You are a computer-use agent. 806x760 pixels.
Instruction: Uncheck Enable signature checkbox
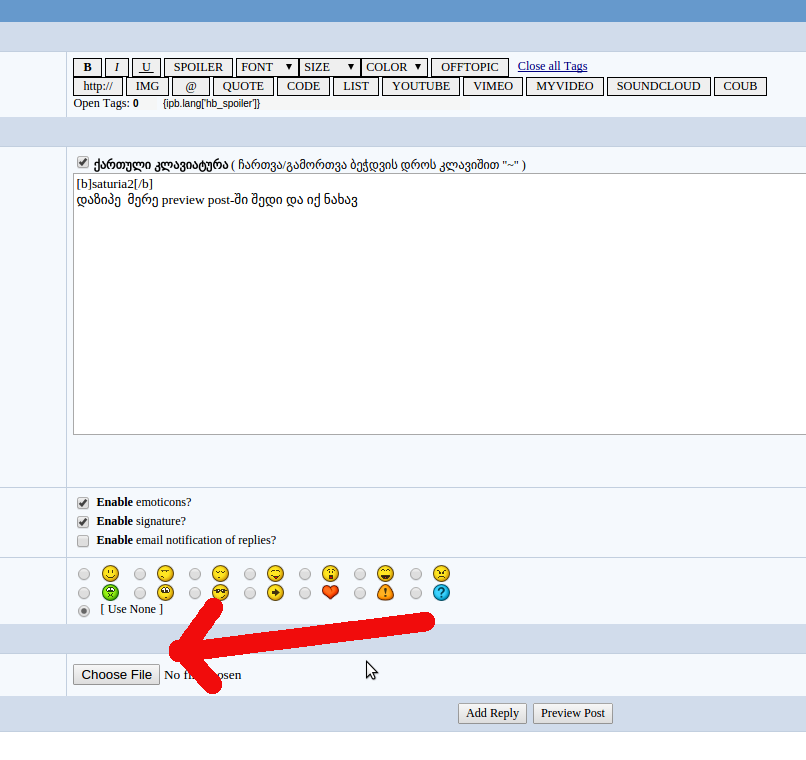pyautogui.click(x=83, y=522)
